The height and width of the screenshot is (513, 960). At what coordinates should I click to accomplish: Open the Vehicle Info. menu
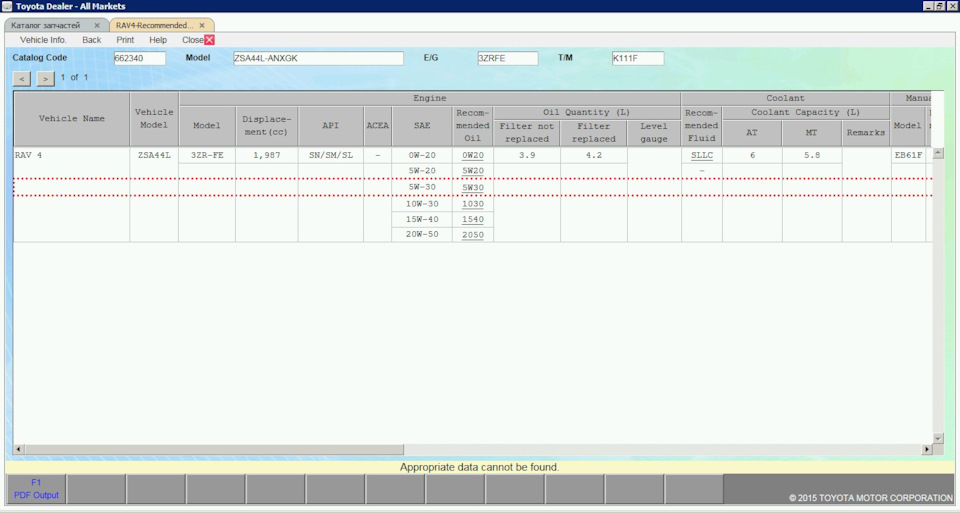[x=43, y=40]
